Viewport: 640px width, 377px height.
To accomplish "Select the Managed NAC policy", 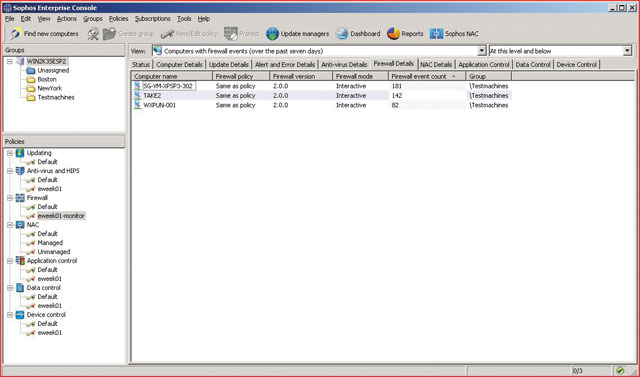I will pos(50,243).
